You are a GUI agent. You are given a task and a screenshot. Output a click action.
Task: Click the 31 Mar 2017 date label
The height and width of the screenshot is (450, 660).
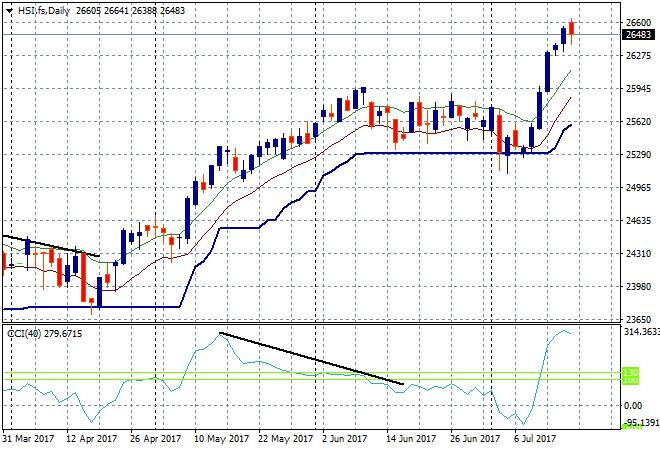point(28,439)
